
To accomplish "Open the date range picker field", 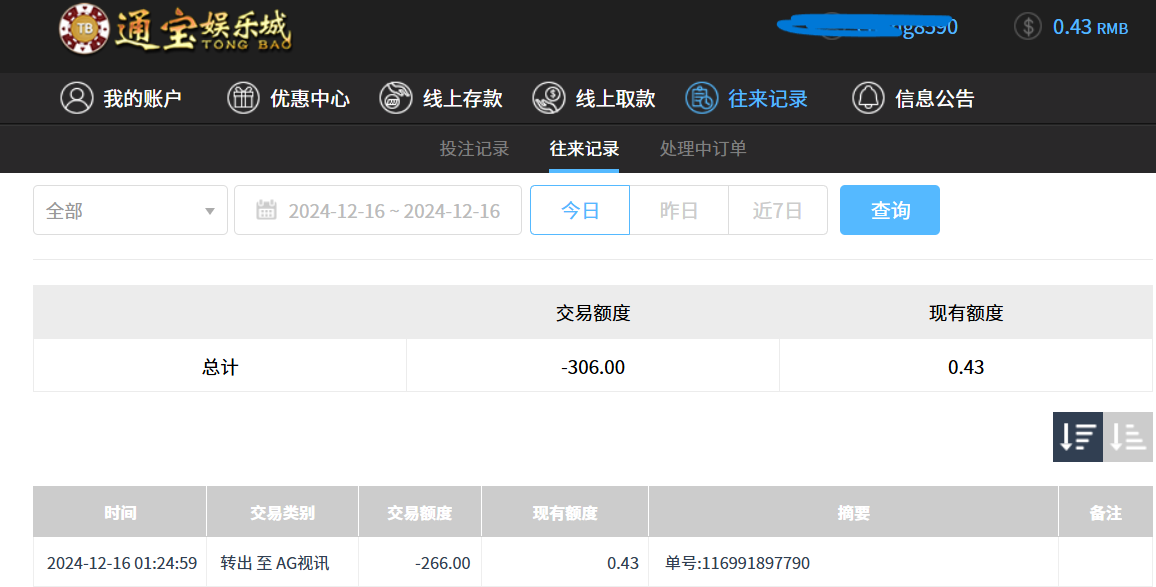I will pos(378,210).
